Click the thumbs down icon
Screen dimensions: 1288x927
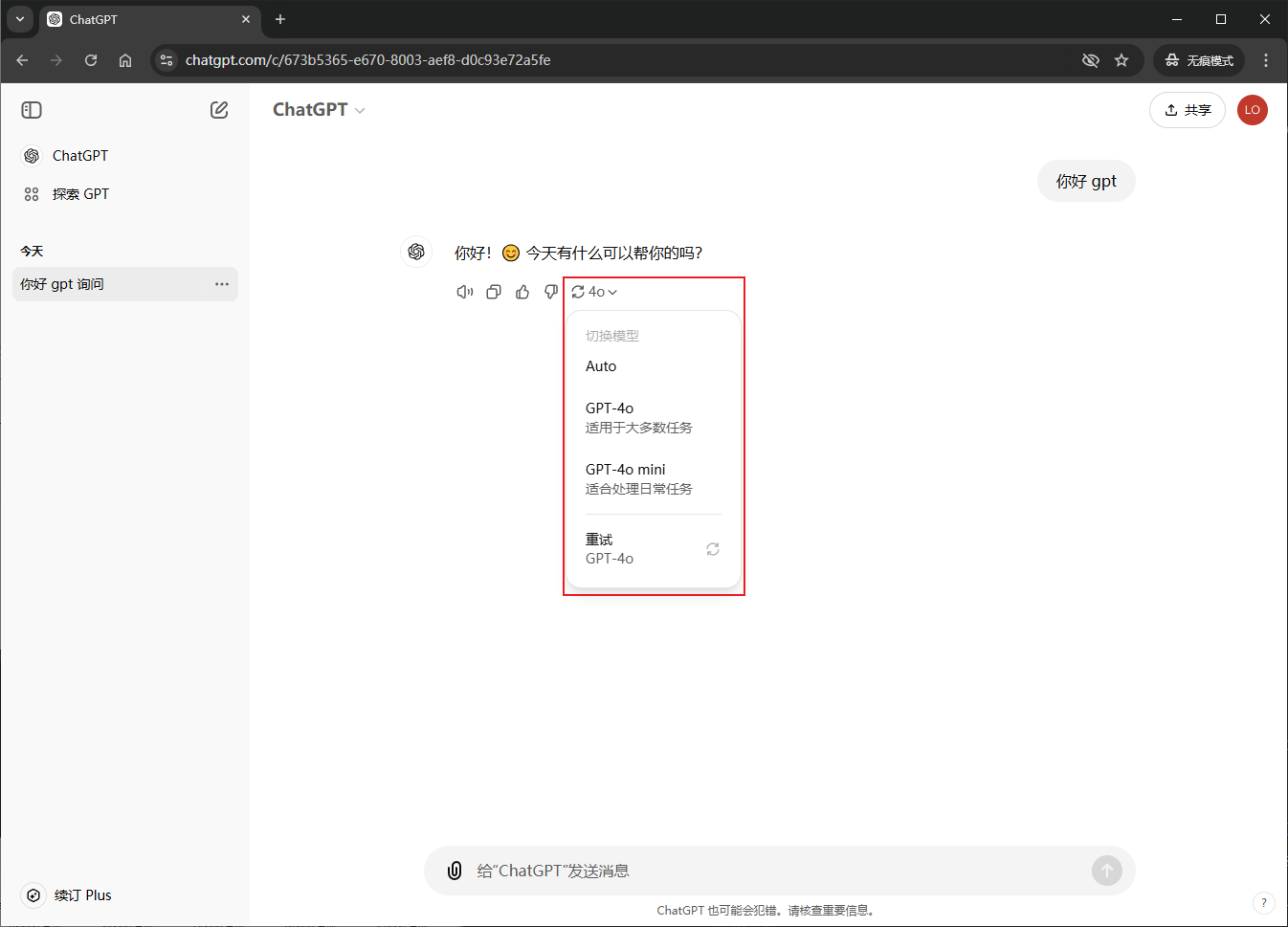pyautogui.click(x=550, y=292)
